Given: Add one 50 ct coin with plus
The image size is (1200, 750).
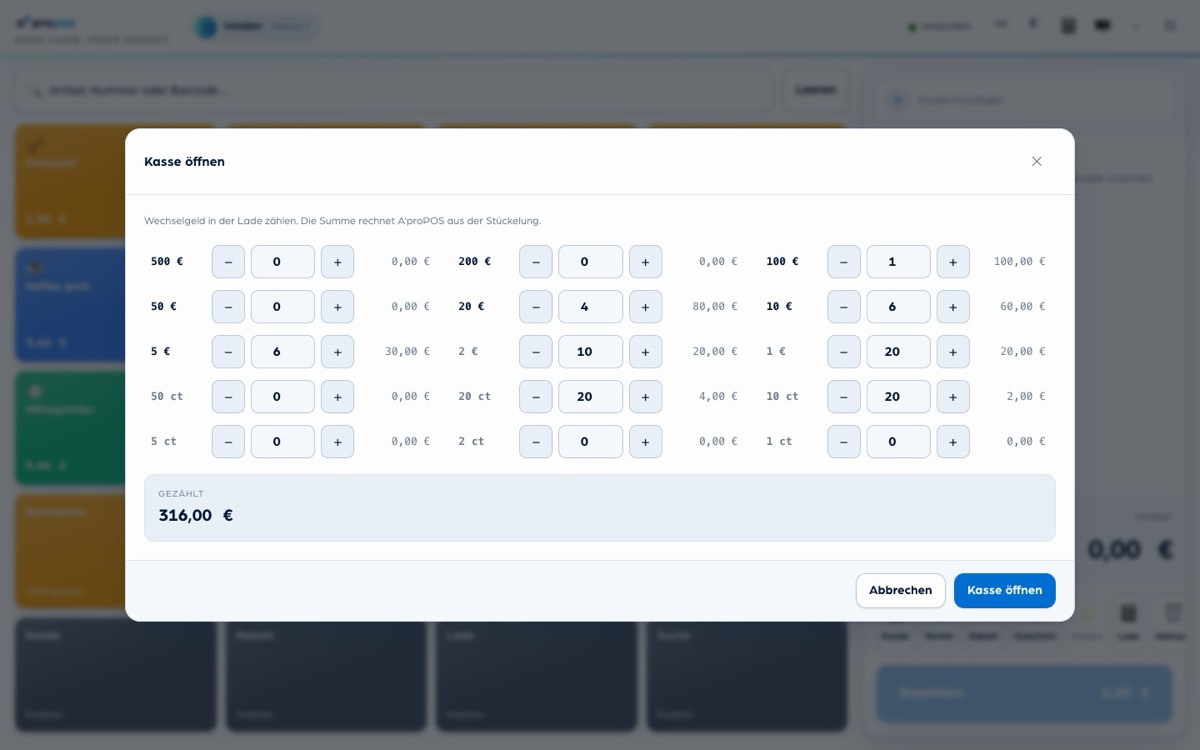Looking at the screenshot, I should coord(337,397).
